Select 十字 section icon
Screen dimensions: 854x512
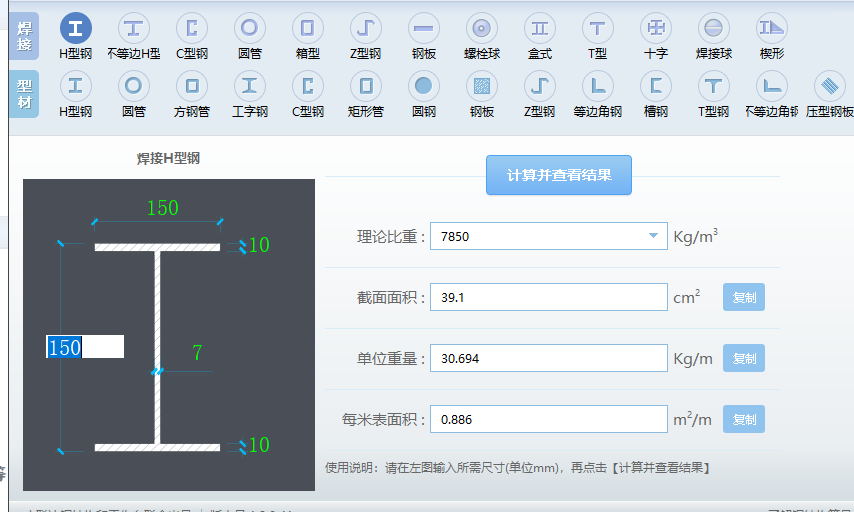pyautogui.click(x=656, y=28)
